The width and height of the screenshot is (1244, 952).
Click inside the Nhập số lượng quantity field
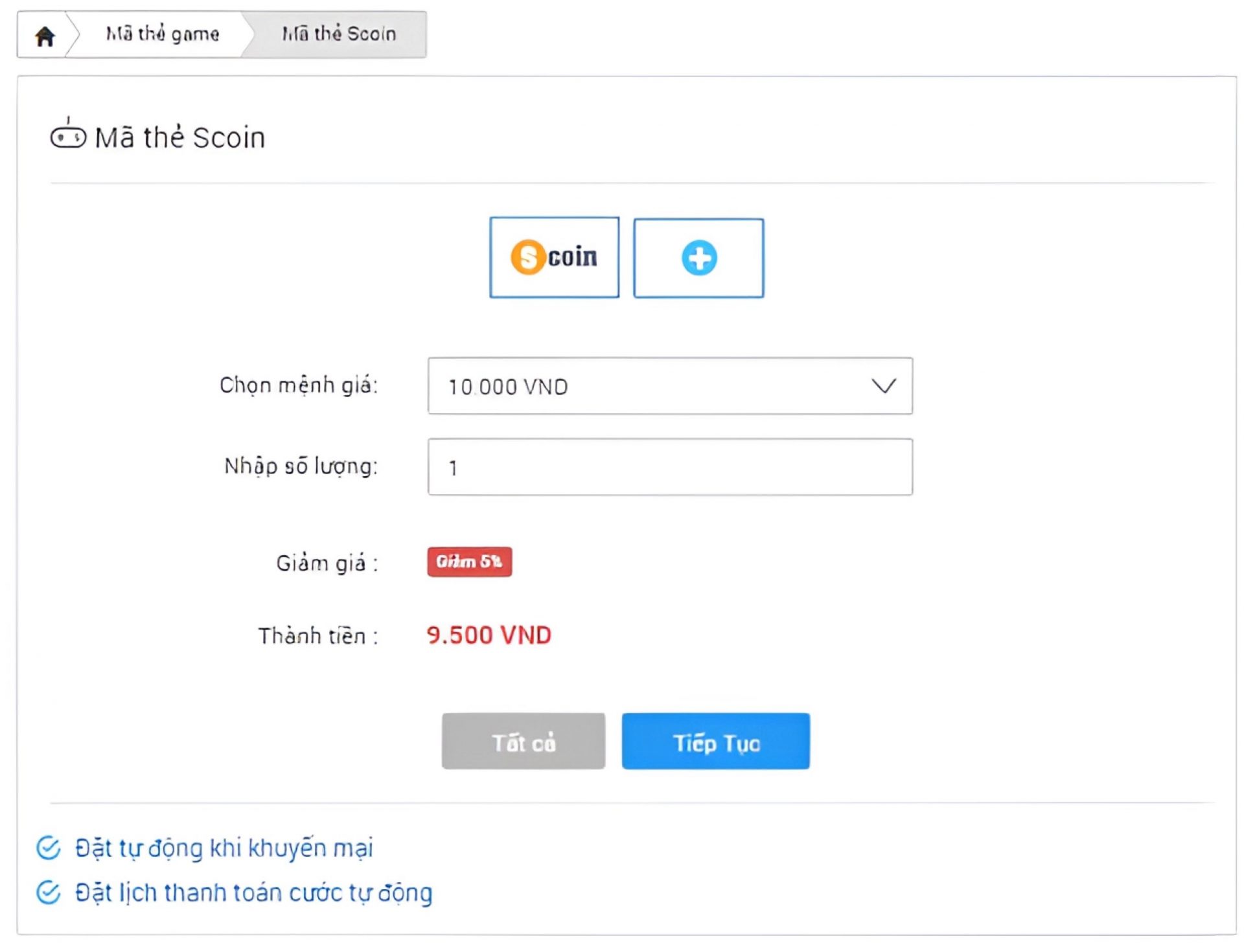[669, 468]
